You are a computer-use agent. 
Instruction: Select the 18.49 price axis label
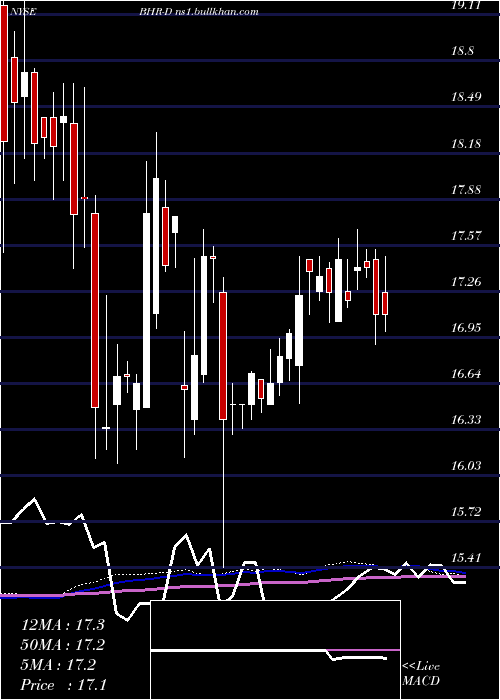click(466, 97)
